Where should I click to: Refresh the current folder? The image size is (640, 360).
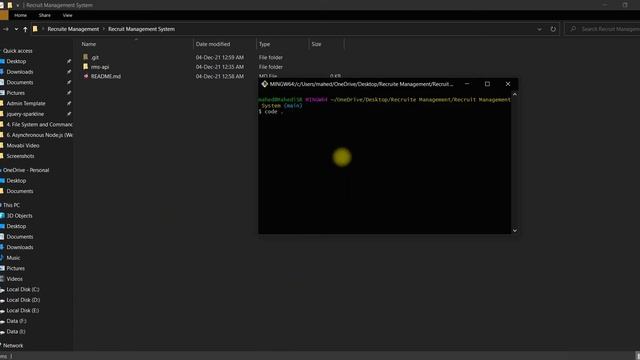[553, 29]
